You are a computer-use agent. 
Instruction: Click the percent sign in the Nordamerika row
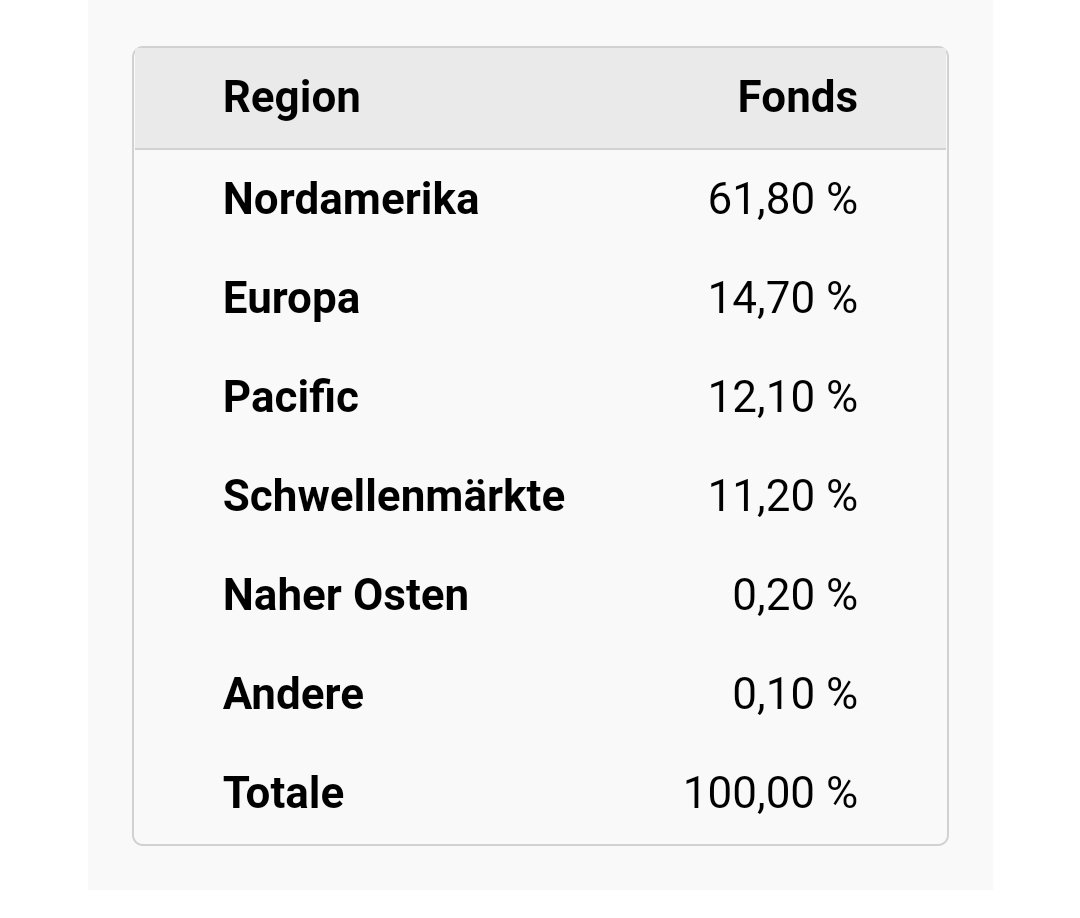[x=842, y=199]
